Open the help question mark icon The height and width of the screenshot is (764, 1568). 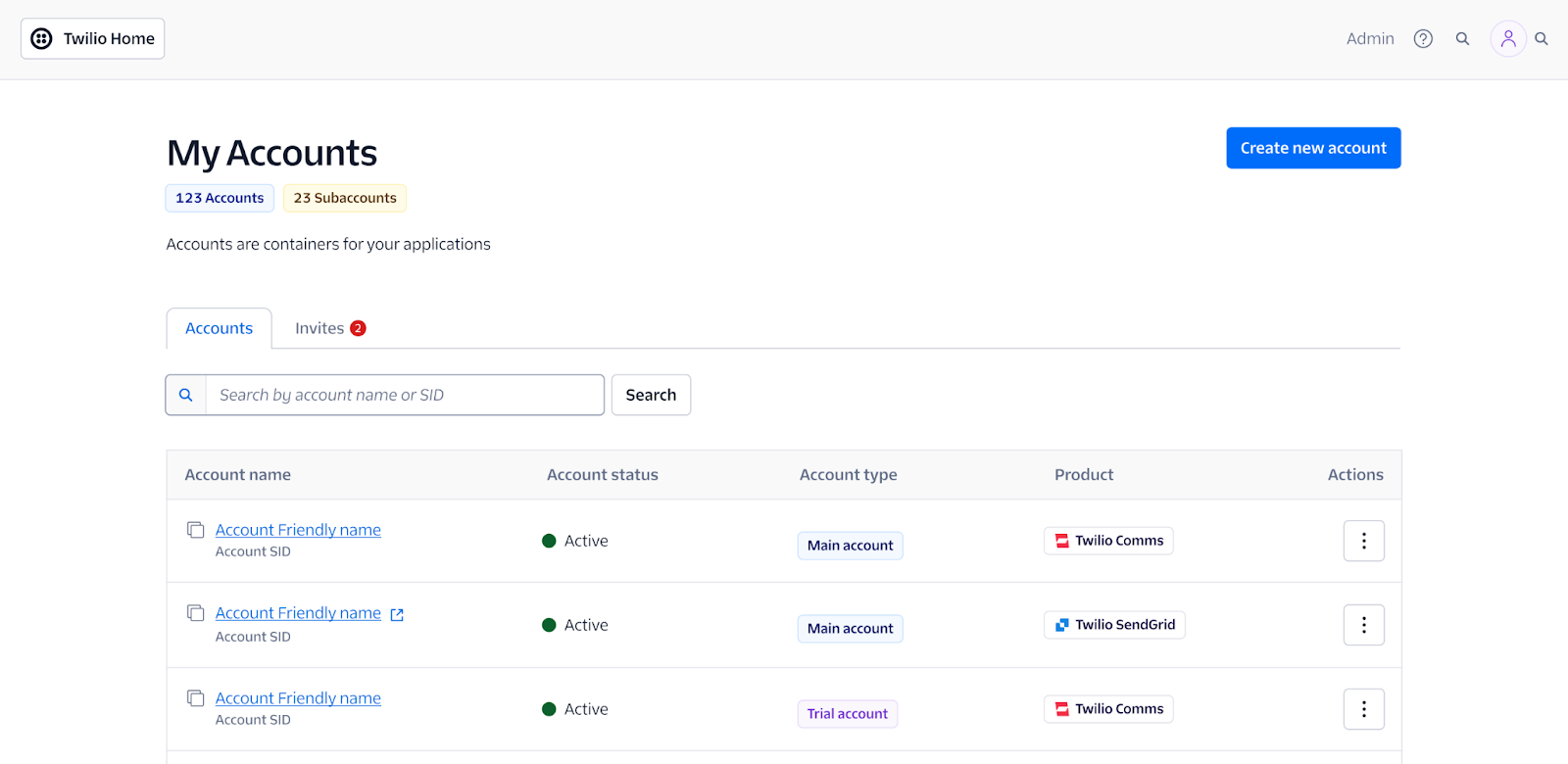point(1423,39)
